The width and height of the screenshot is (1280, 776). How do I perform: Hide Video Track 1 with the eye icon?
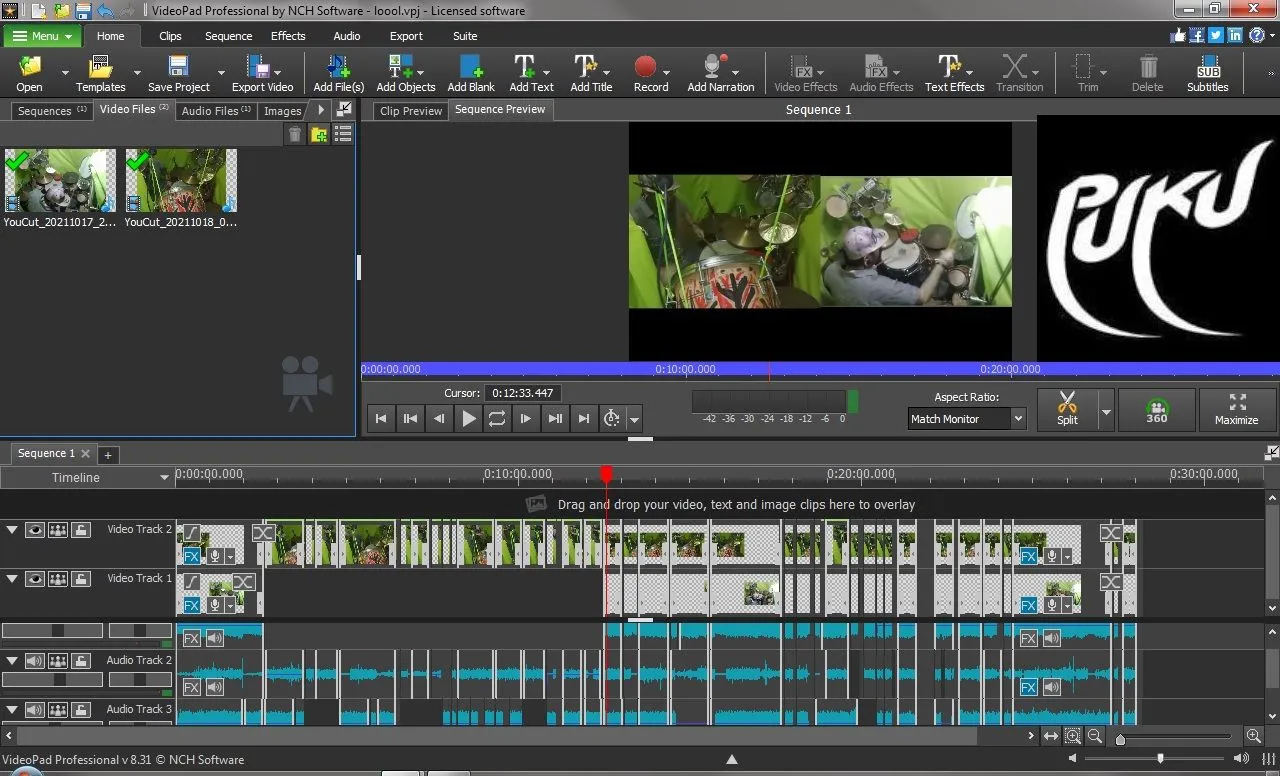coord(35,579)
